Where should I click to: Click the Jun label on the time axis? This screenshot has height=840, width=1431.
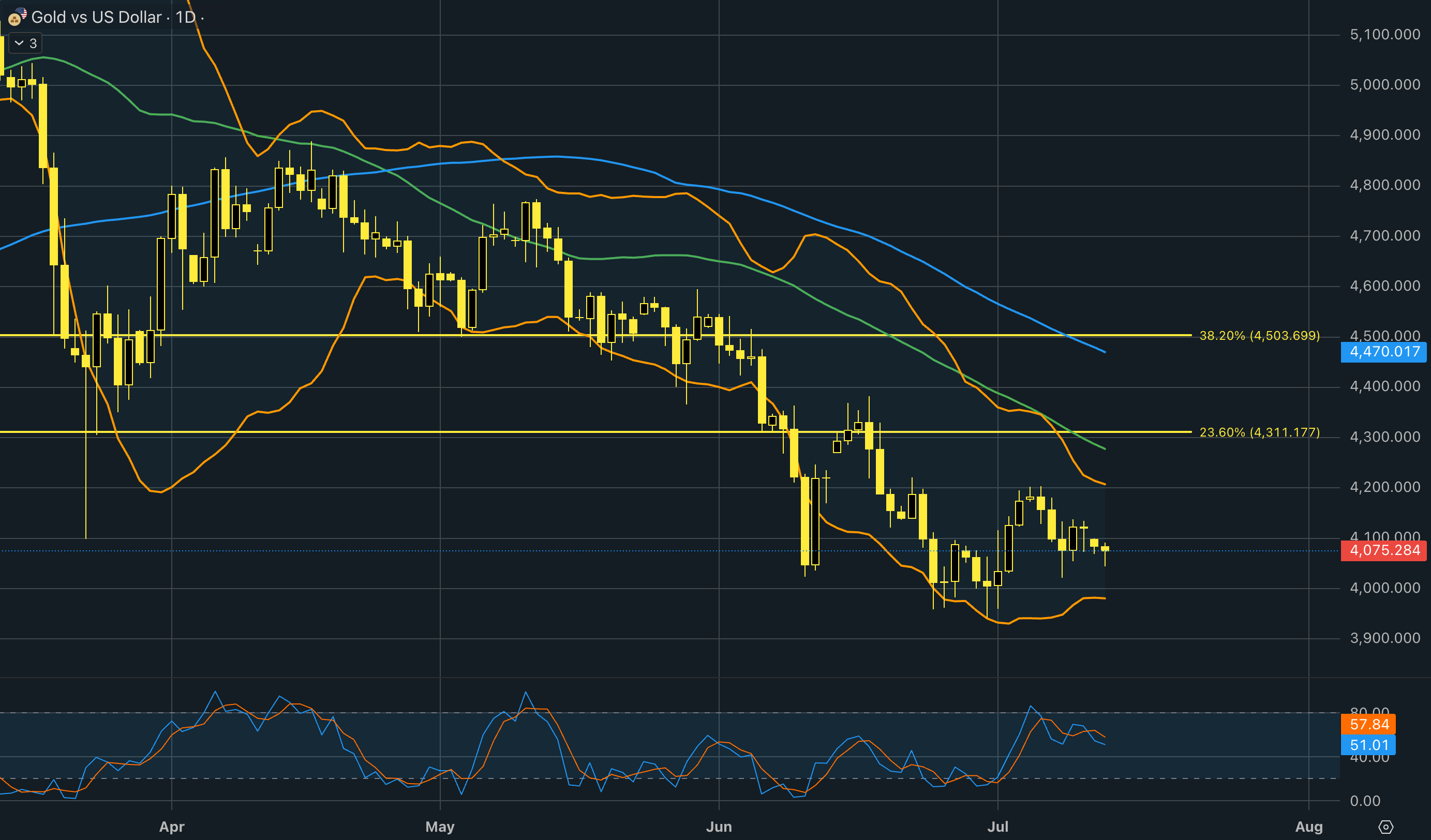(x=719, y=827)
